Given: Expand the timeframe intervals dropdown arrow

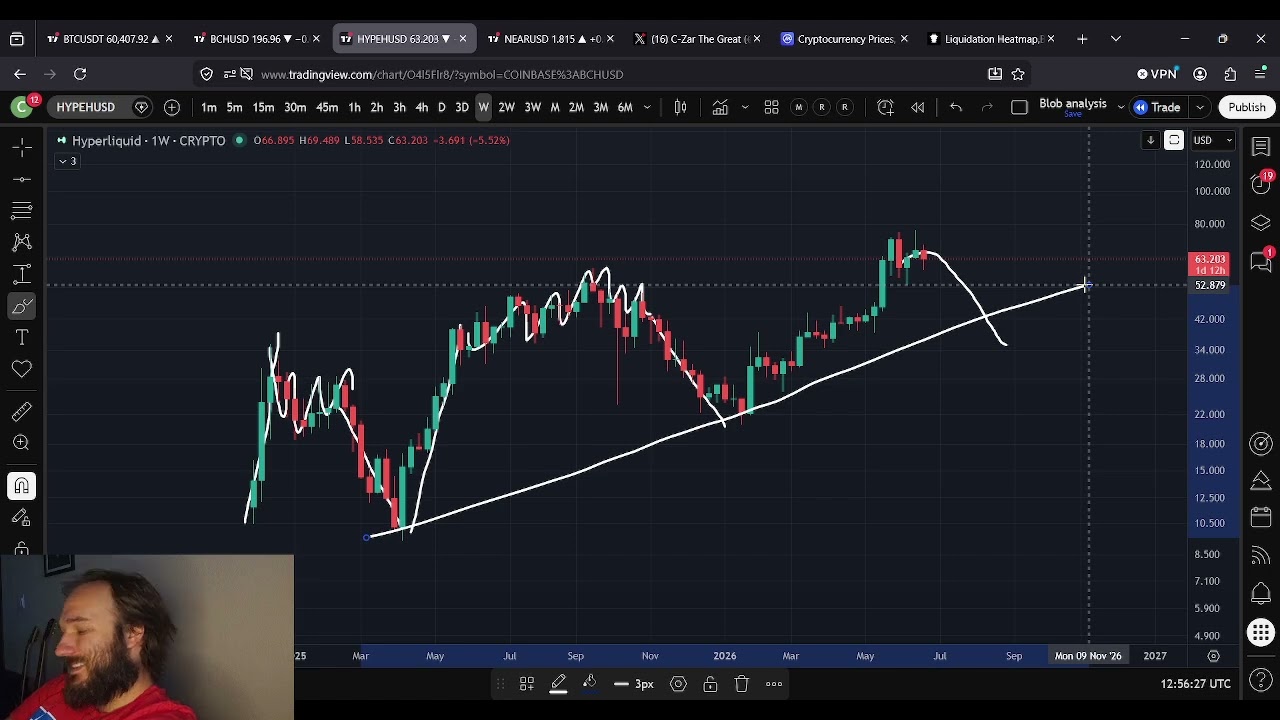Looking at the screenshot, I should pyautogui.click(x=647, y=107).
